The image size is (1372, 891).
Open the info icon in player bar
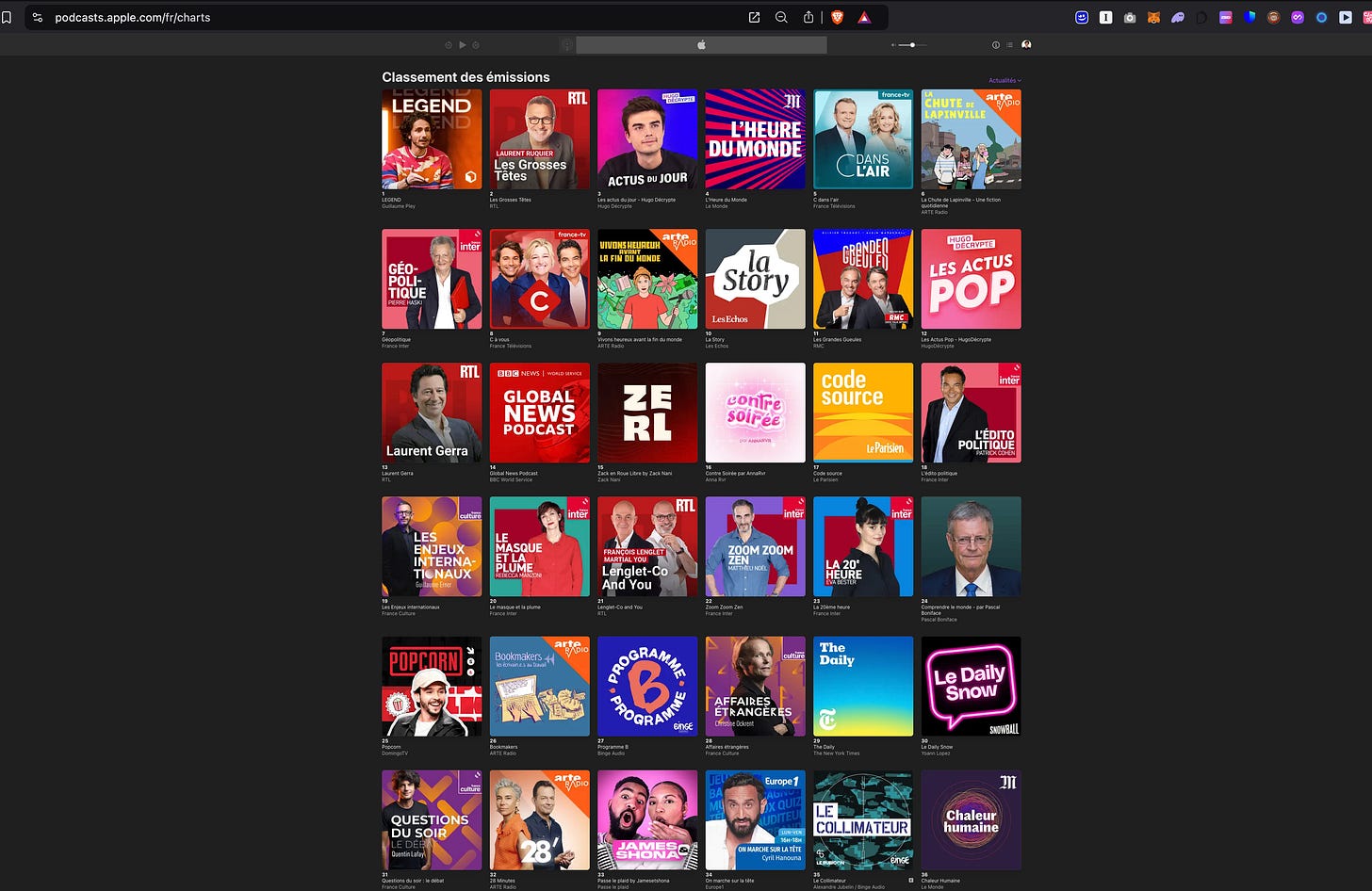(x=996, y=44)
